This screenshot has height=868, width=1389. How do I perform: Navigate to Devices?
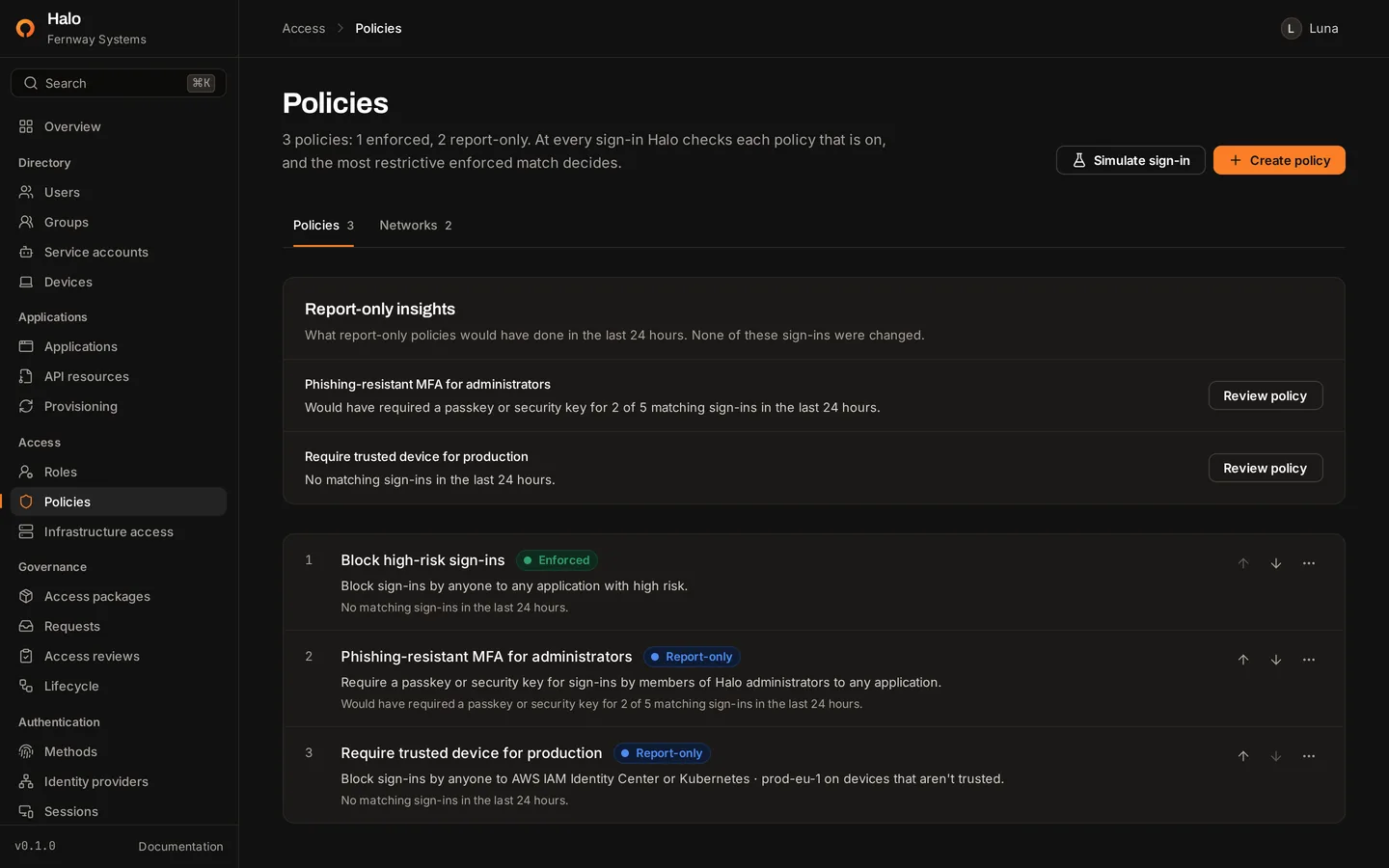click(x=119, y=282)
